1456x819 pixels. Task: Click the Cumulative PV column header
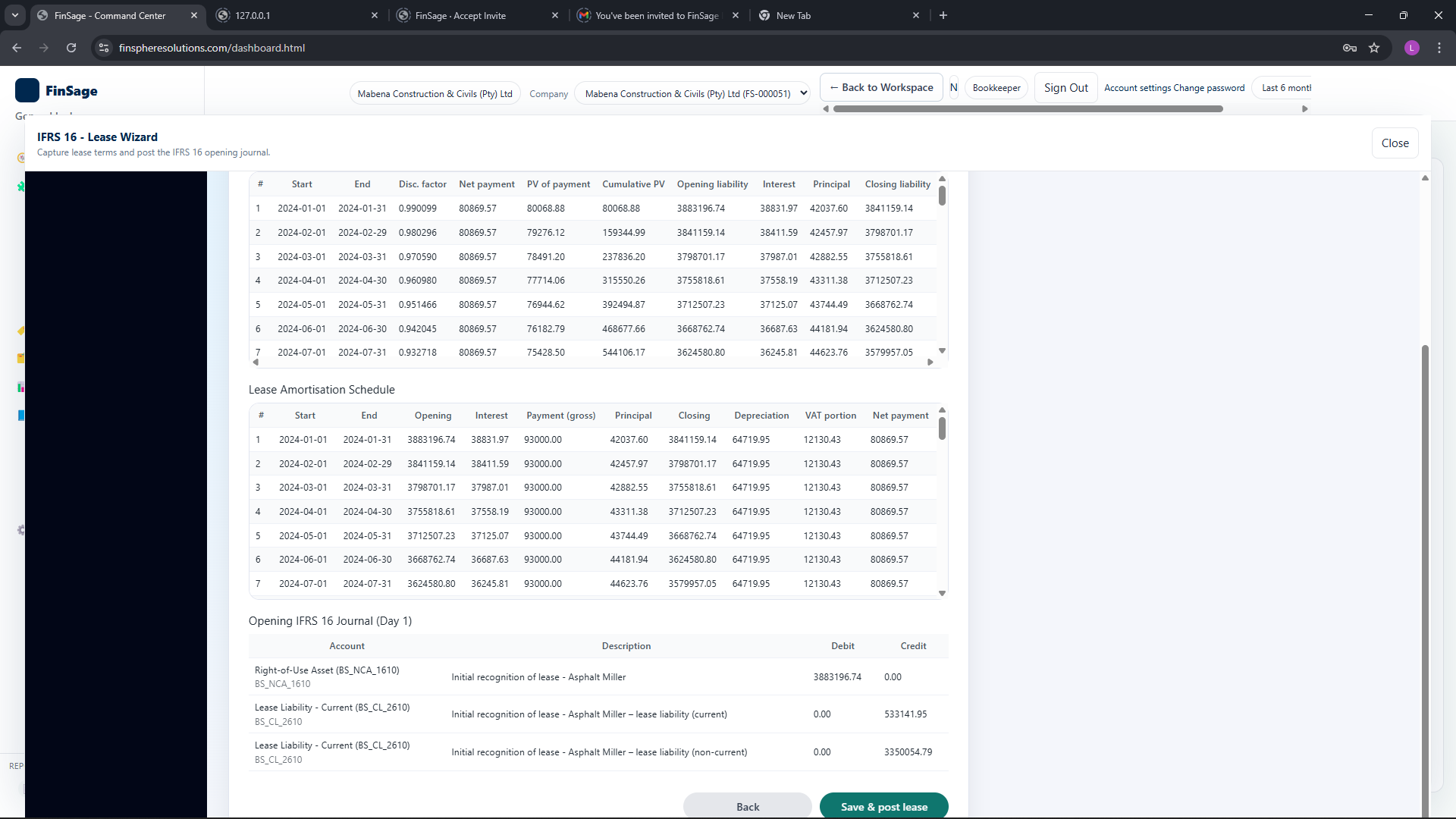point(633,184)
